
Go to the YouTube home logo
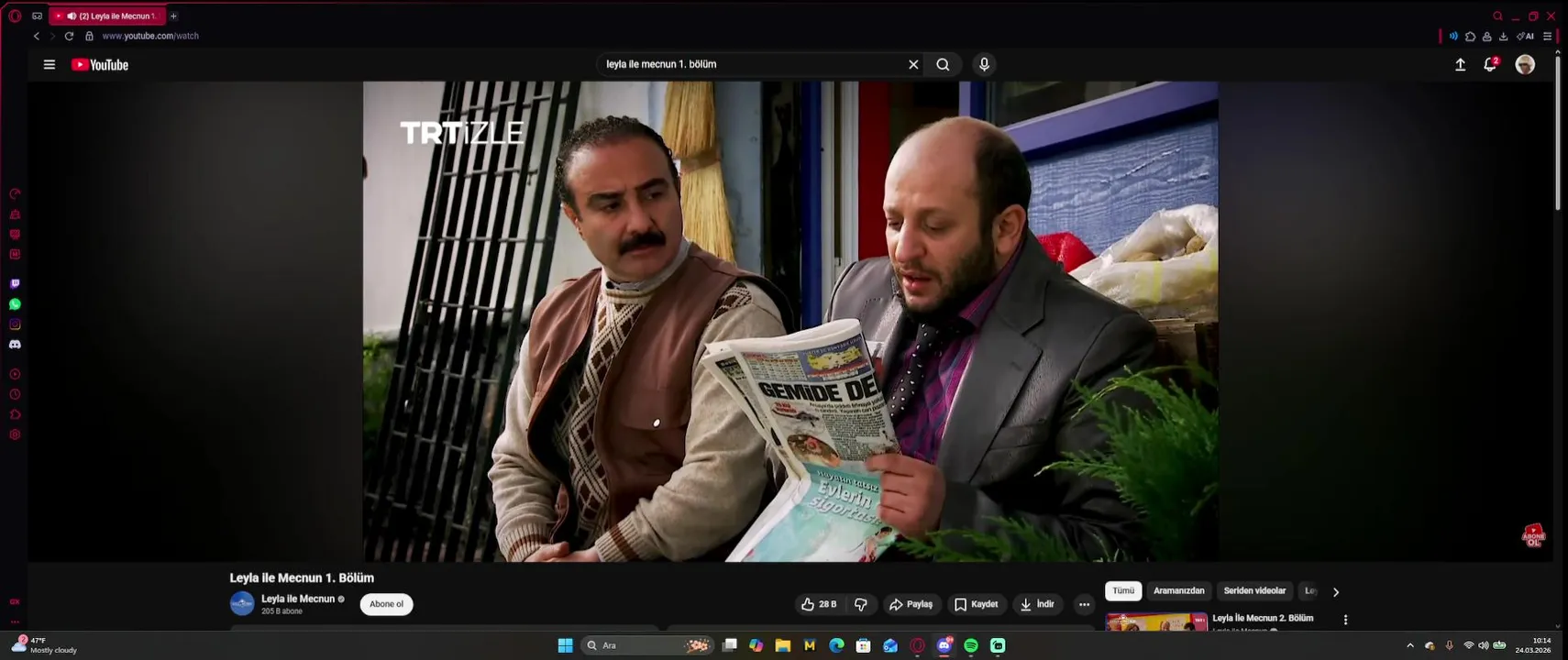coord(100,65)
